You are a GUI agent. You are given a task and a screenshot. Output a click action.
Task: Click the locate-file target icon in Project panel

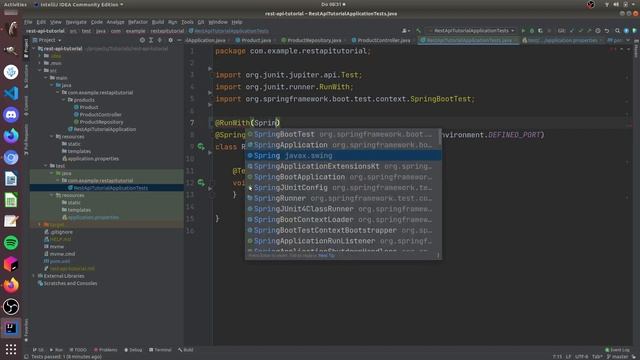pos(142,40)
